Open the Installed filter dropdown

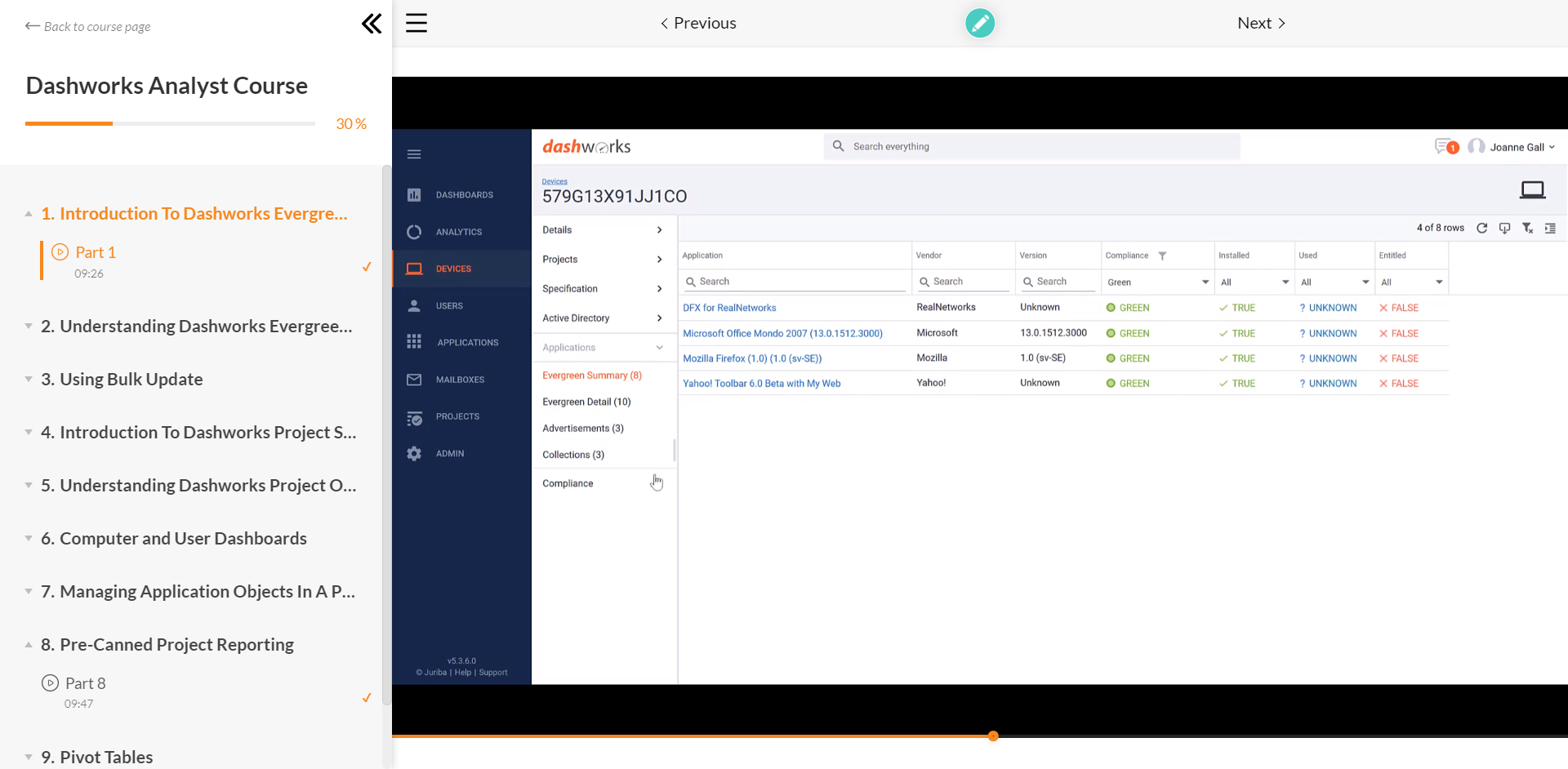1254,282
